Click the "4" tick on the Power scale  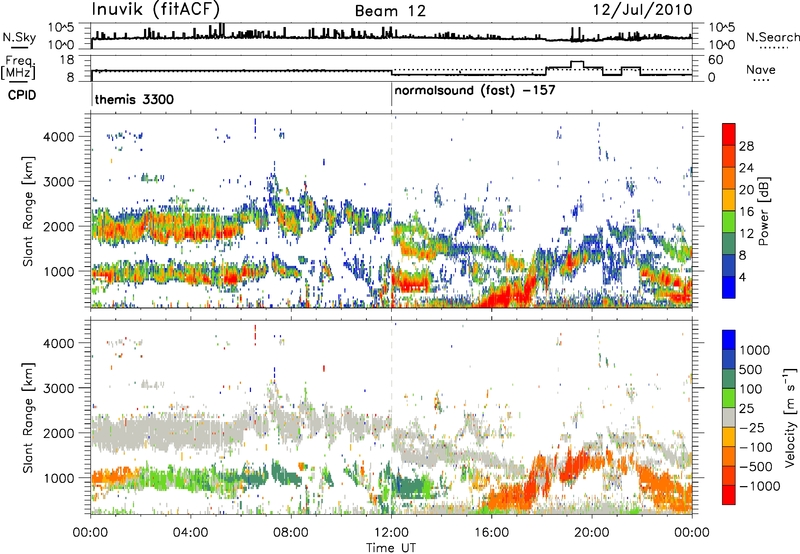[742, 277]
